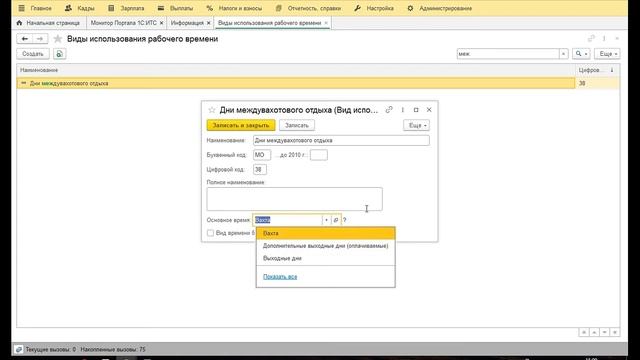Choose Выходные дни from the dropdown list
This screenshot has width=640, height=360.
(326, 258)
